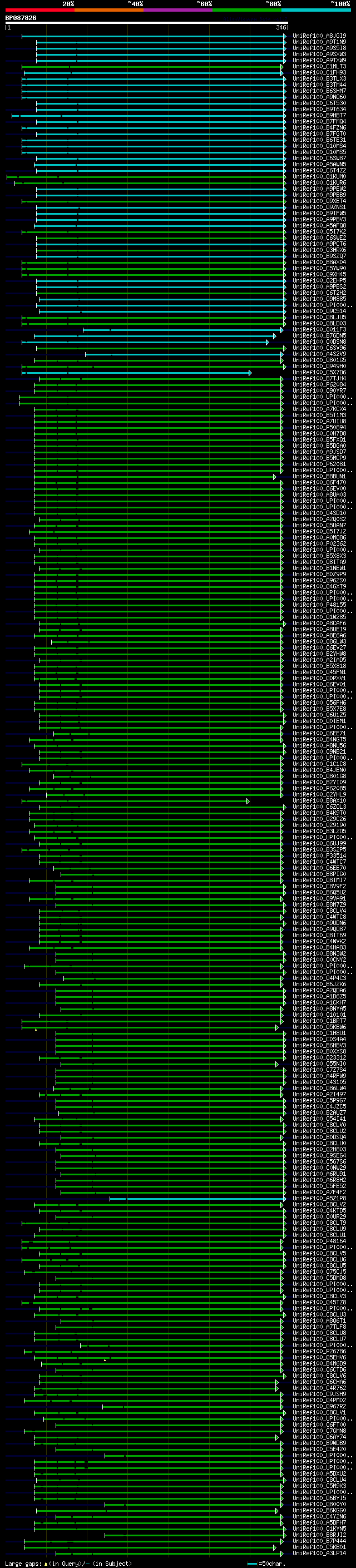Viewport: 356px width, 1568px height.
Task: Select the UniRef100_P02362 label
Action: tap(319, 543)
